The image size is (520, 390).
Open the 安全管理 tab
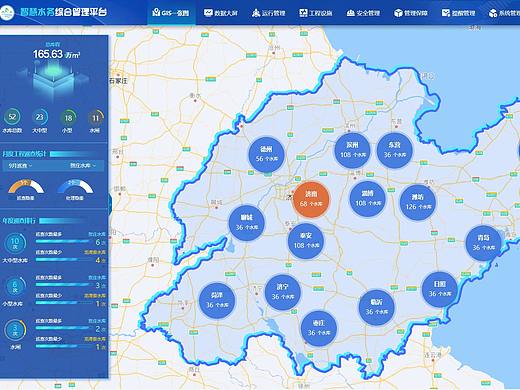coord(363,13)
